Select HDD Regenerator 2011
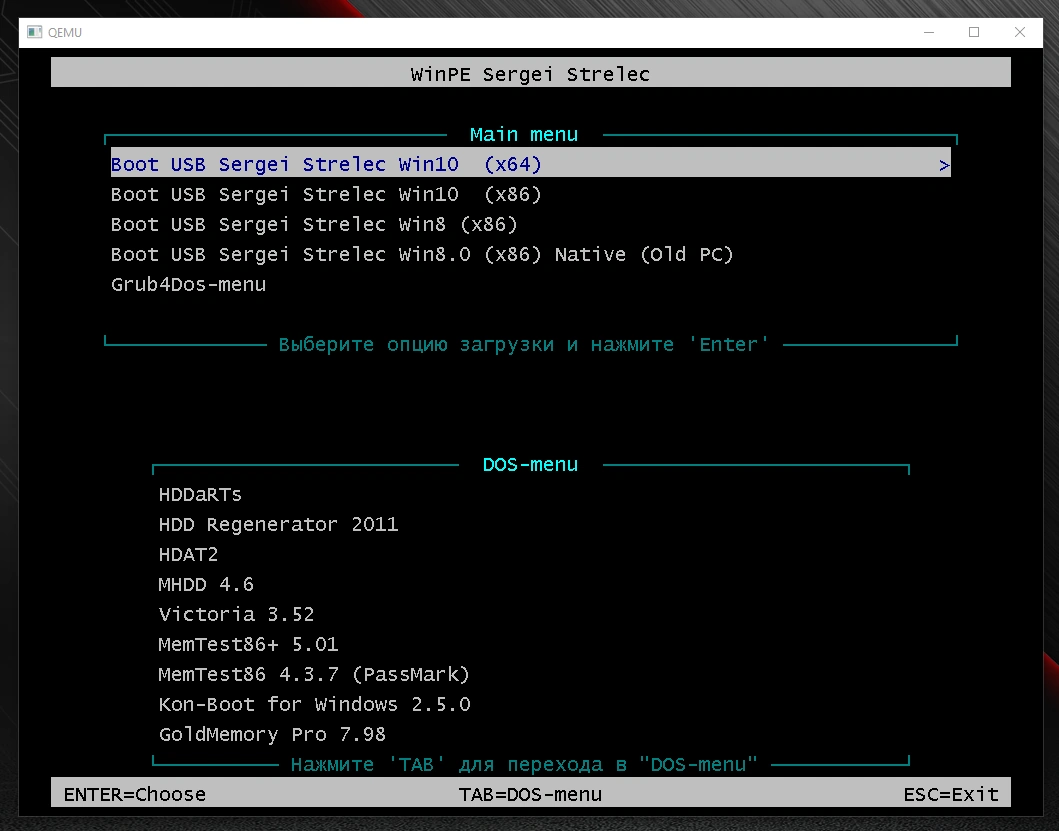Image resolution: width=1059 pixels, height=831 pixels. (x=278, y=524)
